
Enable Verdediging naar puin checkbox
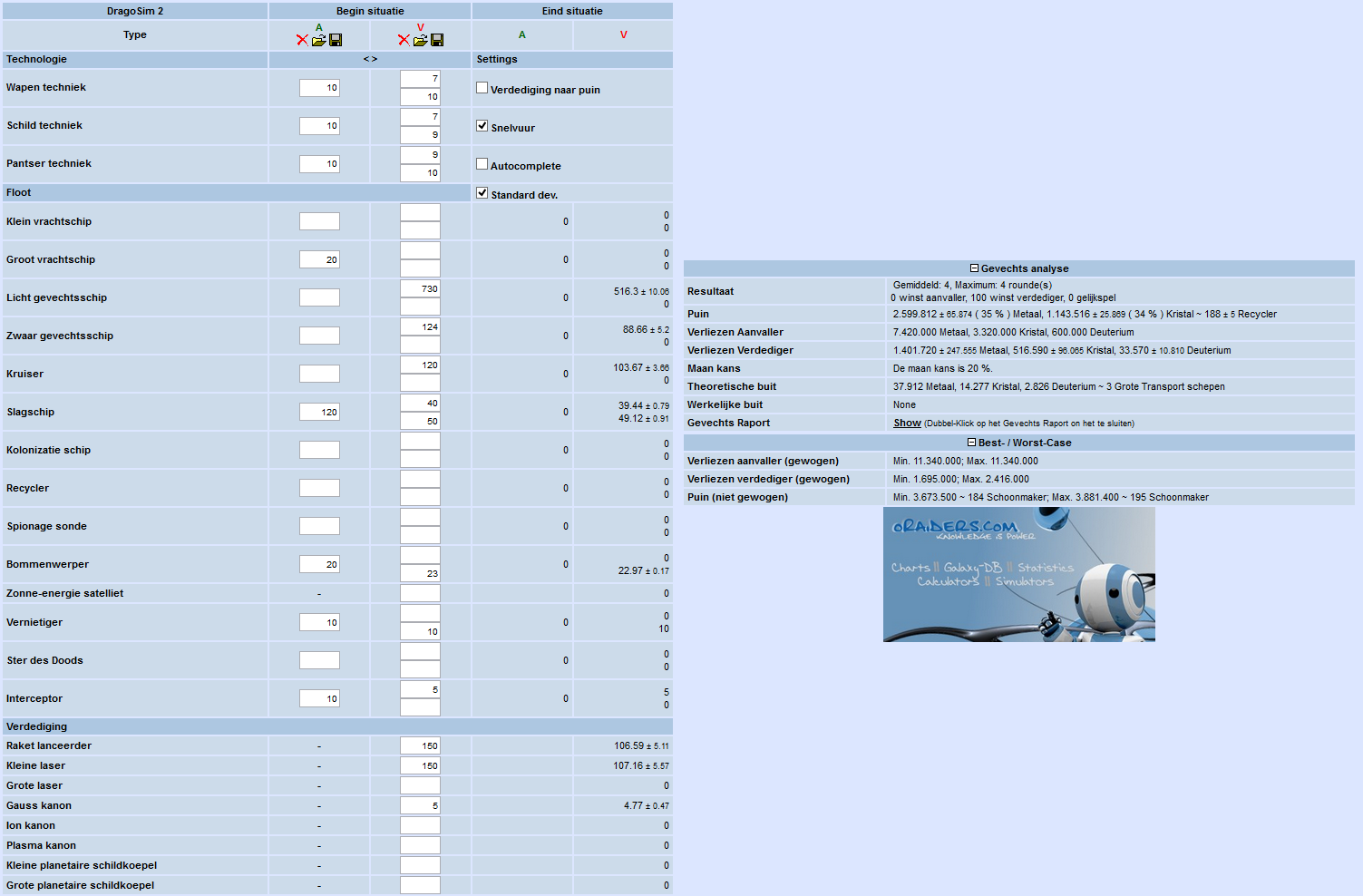[x=482, y=88]
